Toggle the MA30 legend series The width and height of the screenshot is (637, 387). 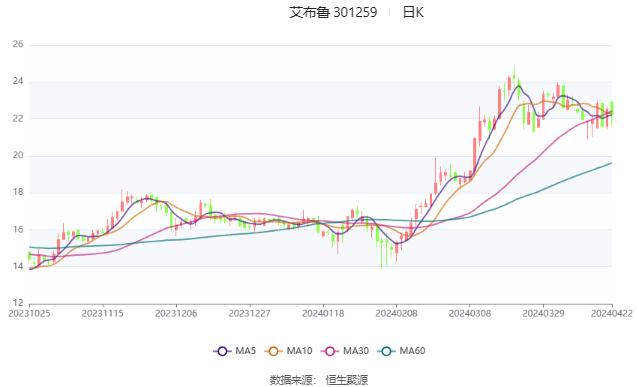tap(345, 351)
